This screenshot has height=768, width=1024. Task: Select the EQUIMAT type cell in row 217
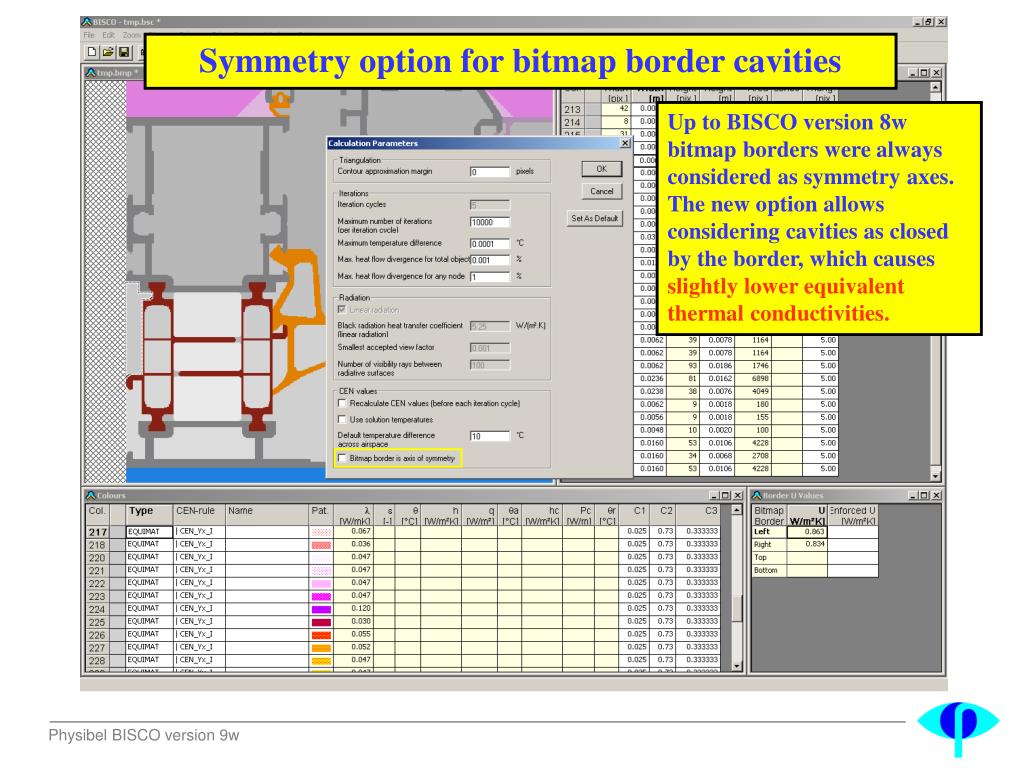pyautogui.click(x=149, y=532)
